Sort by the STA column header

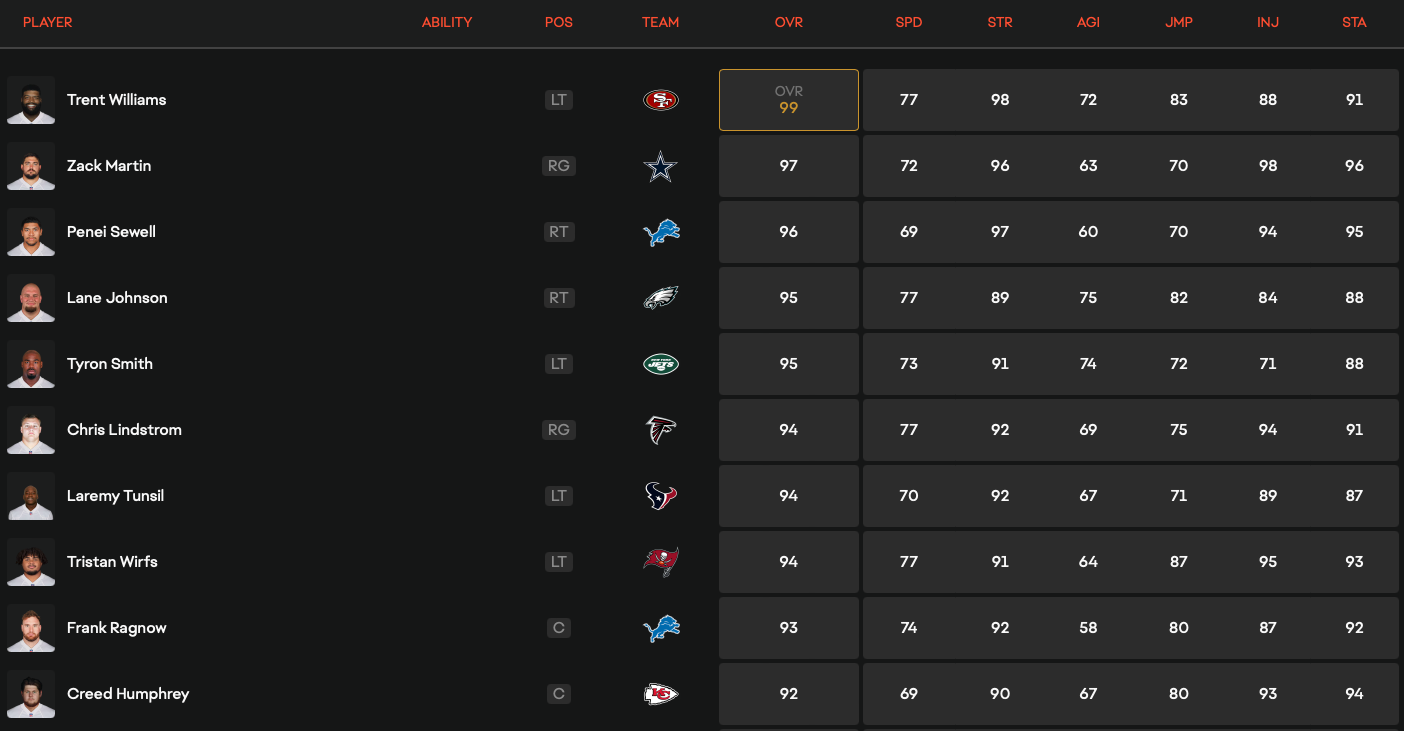tap(1354, 22)
